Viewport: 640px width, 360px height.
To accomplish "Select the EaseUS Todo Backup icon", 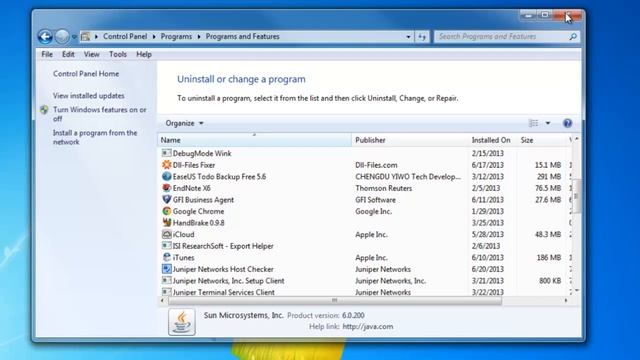I will tap(166, 176).
